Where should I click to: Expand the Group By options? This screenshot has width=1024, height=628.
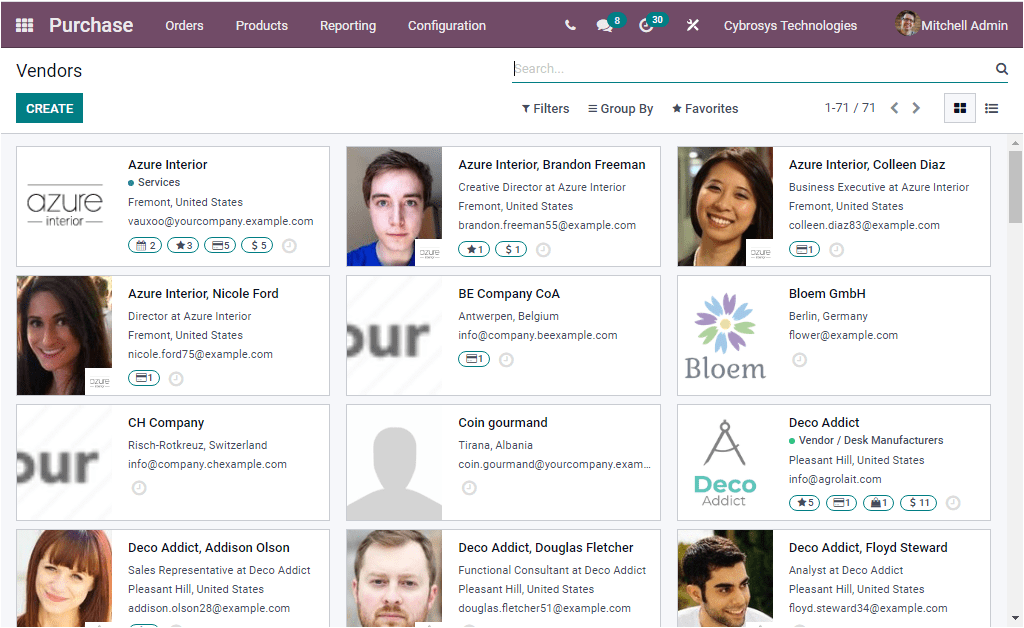coord(620,108)
